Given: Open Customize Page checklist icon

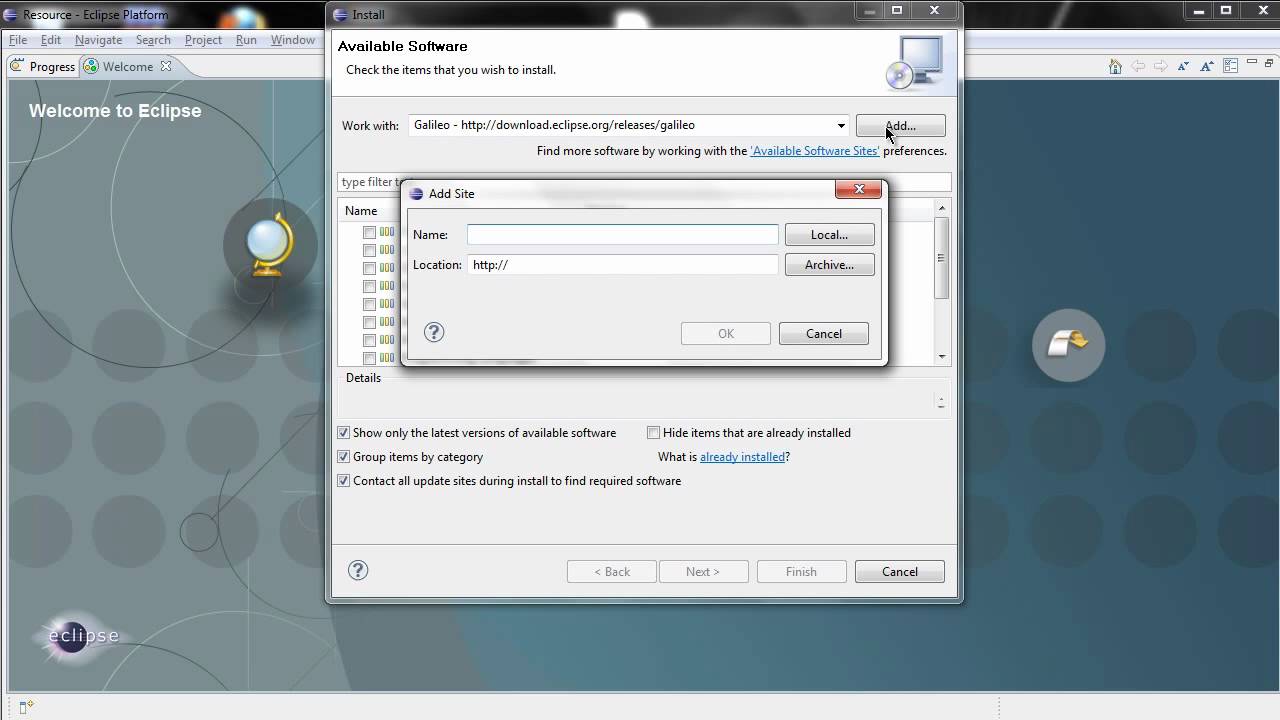Looking at the screenshot, I should pos(1230,66).
